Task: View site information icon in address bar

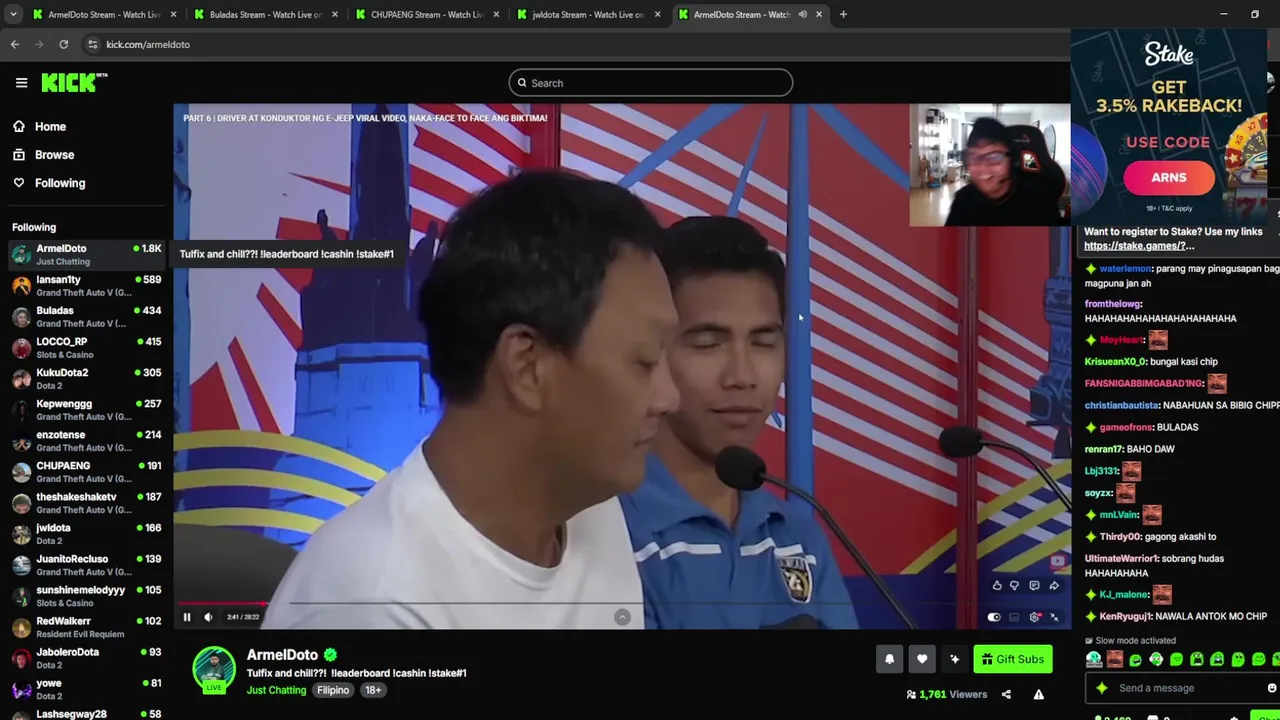Action: coord(92,44)
